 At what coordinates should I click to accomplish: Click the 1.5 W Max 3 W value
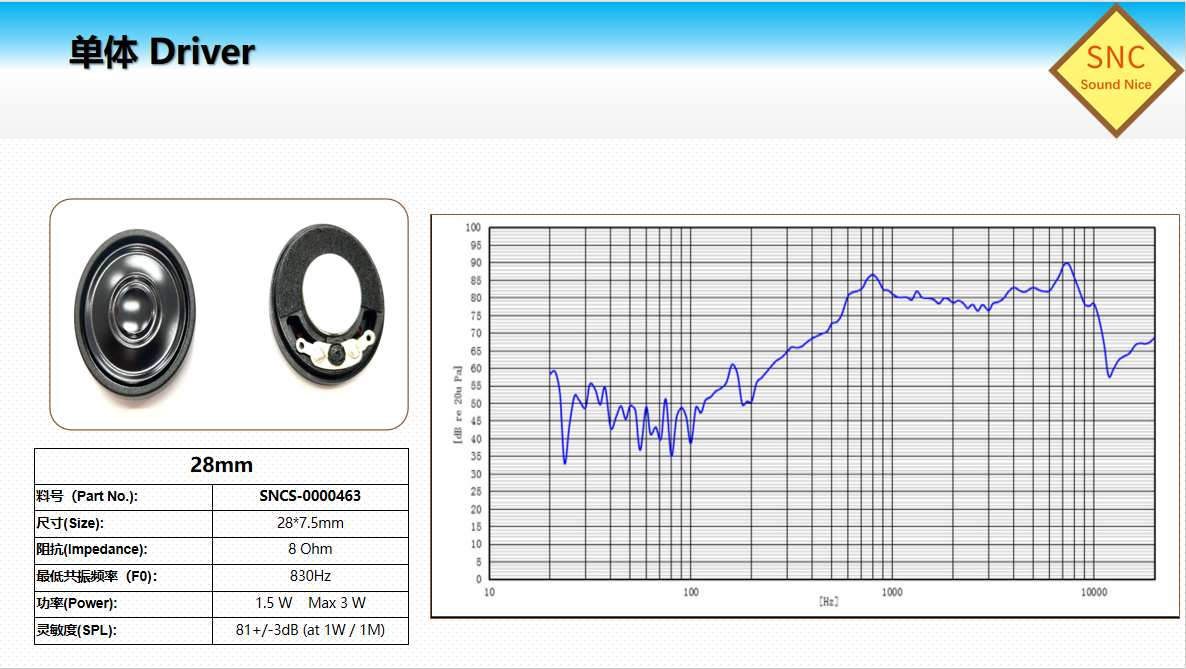coord(310,603)
